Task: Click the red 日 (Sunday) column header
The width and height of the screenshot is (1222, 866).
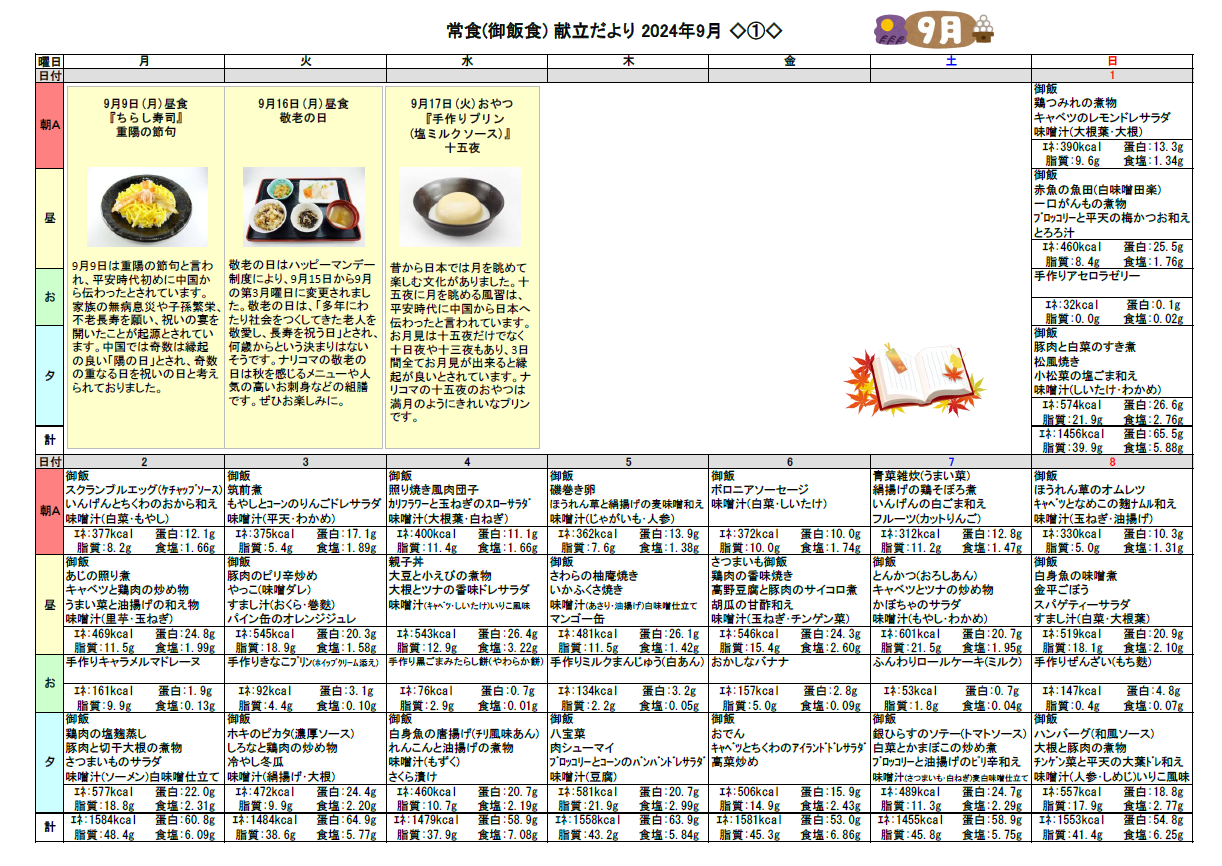Action: coord(1112,61)
